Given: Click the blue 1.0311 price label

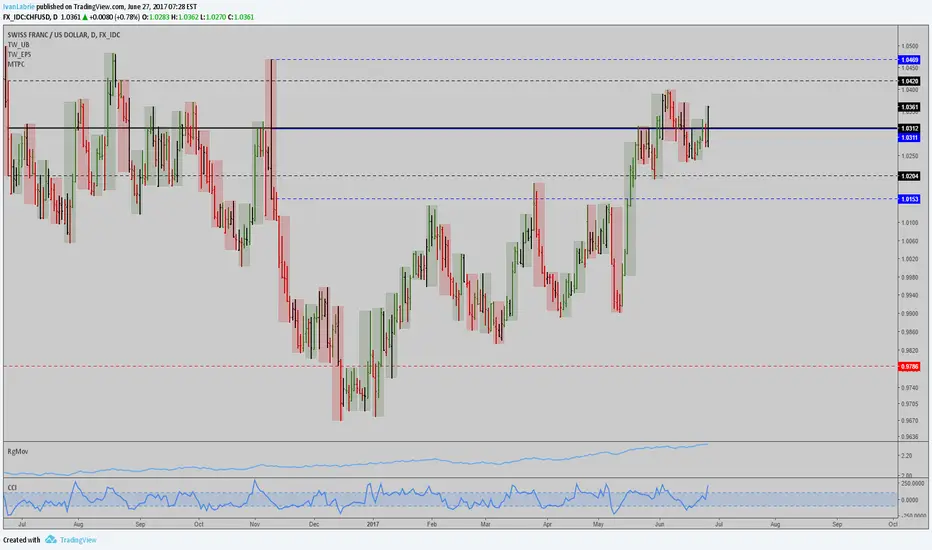Looking at the screenshot, I should pyautogui.click(x=909, y=137).
